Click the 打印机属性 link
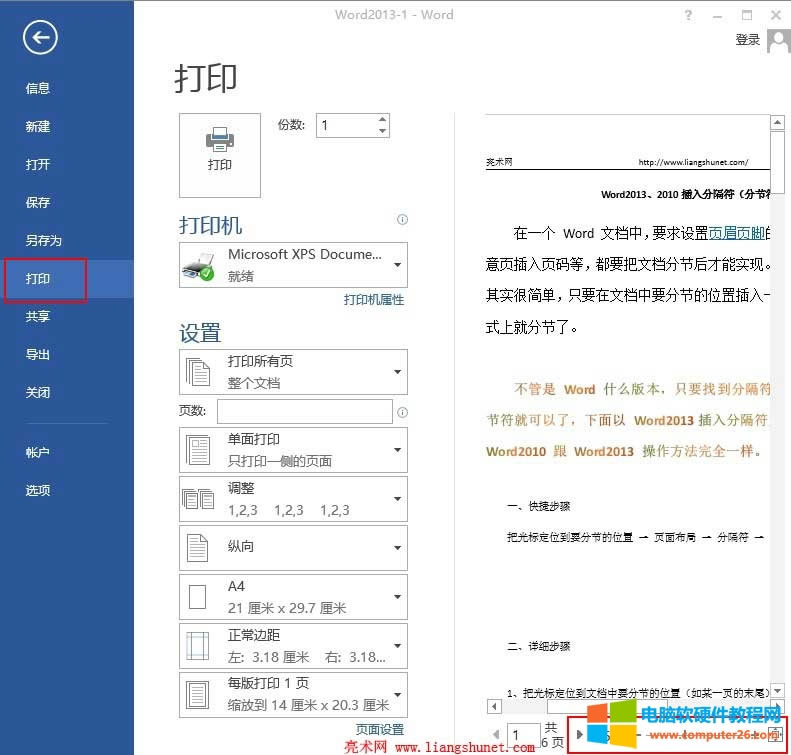The height and width of the screenshot is (755, 791). pos(374,300)
